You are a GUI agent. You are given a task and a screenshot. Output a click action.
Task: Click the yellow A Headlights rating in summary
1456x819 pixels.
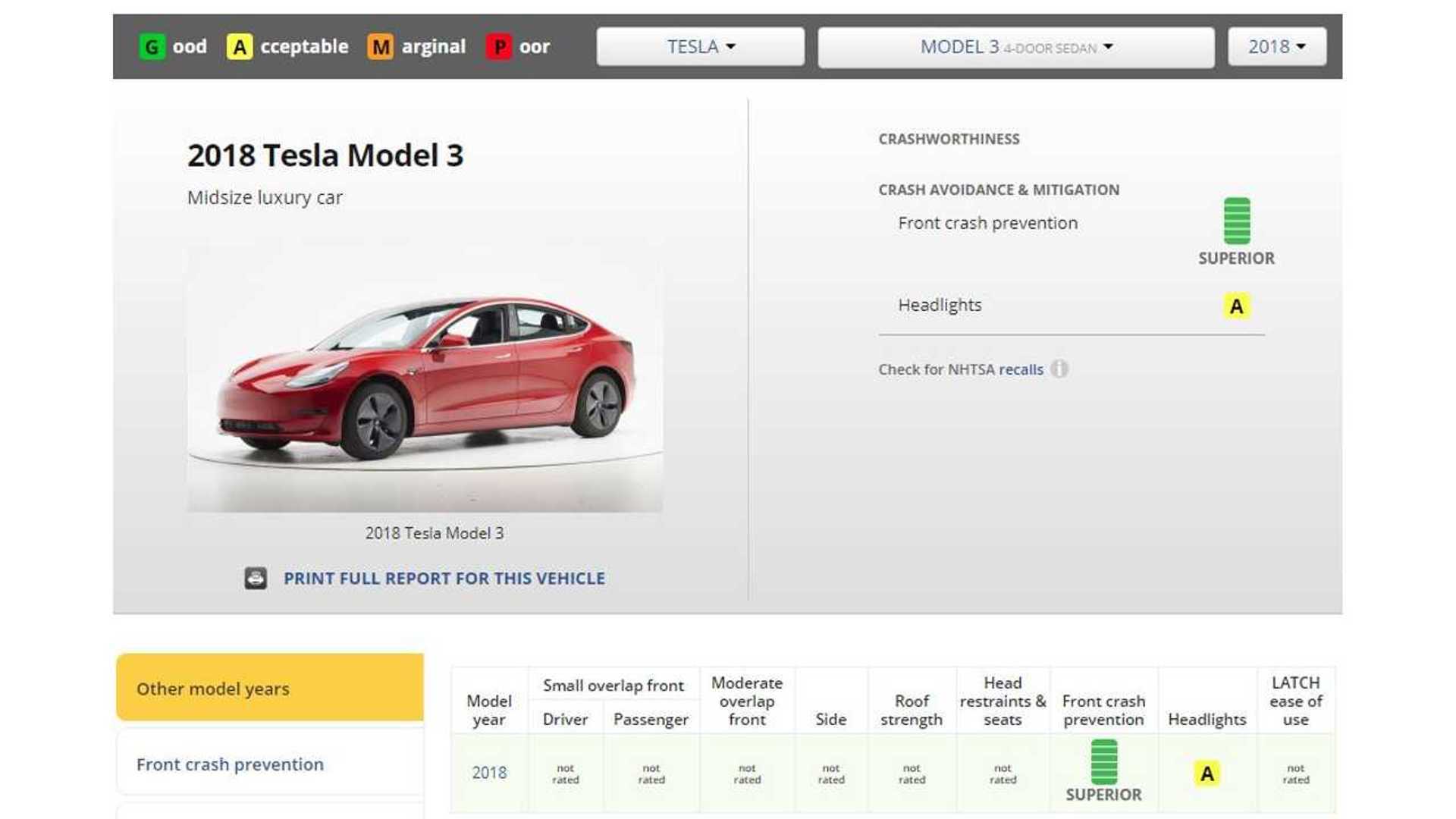pos(1237,306)
